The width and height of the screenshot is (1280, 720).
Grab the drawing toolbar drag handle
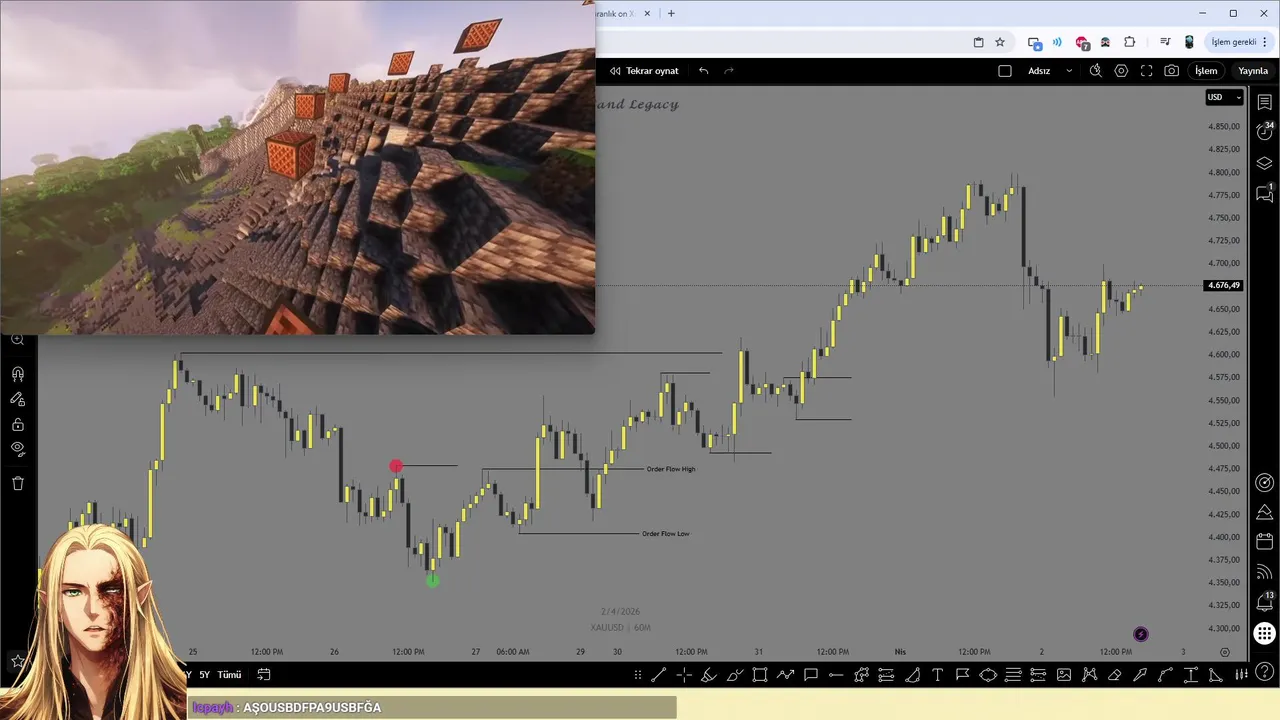(x=638, y=675)
